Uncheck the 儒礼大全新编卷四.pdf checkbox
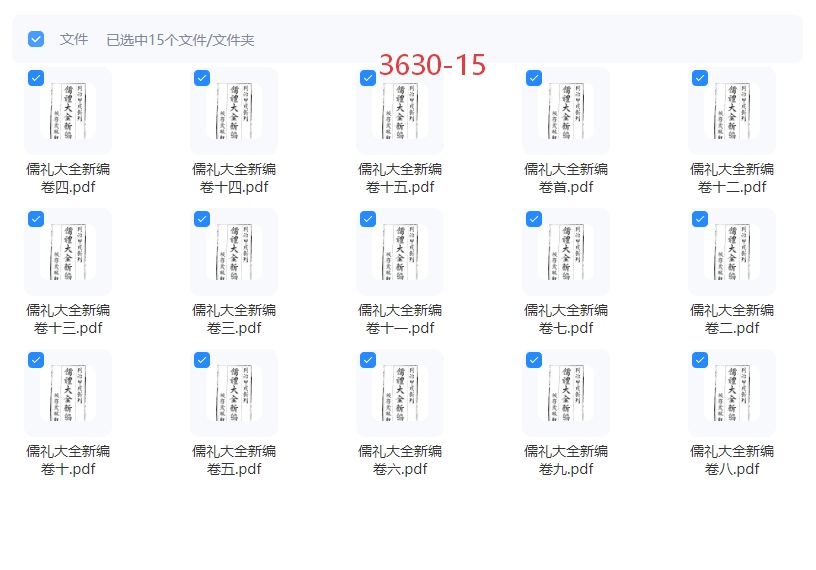816x570 pixels. (36, 78)
